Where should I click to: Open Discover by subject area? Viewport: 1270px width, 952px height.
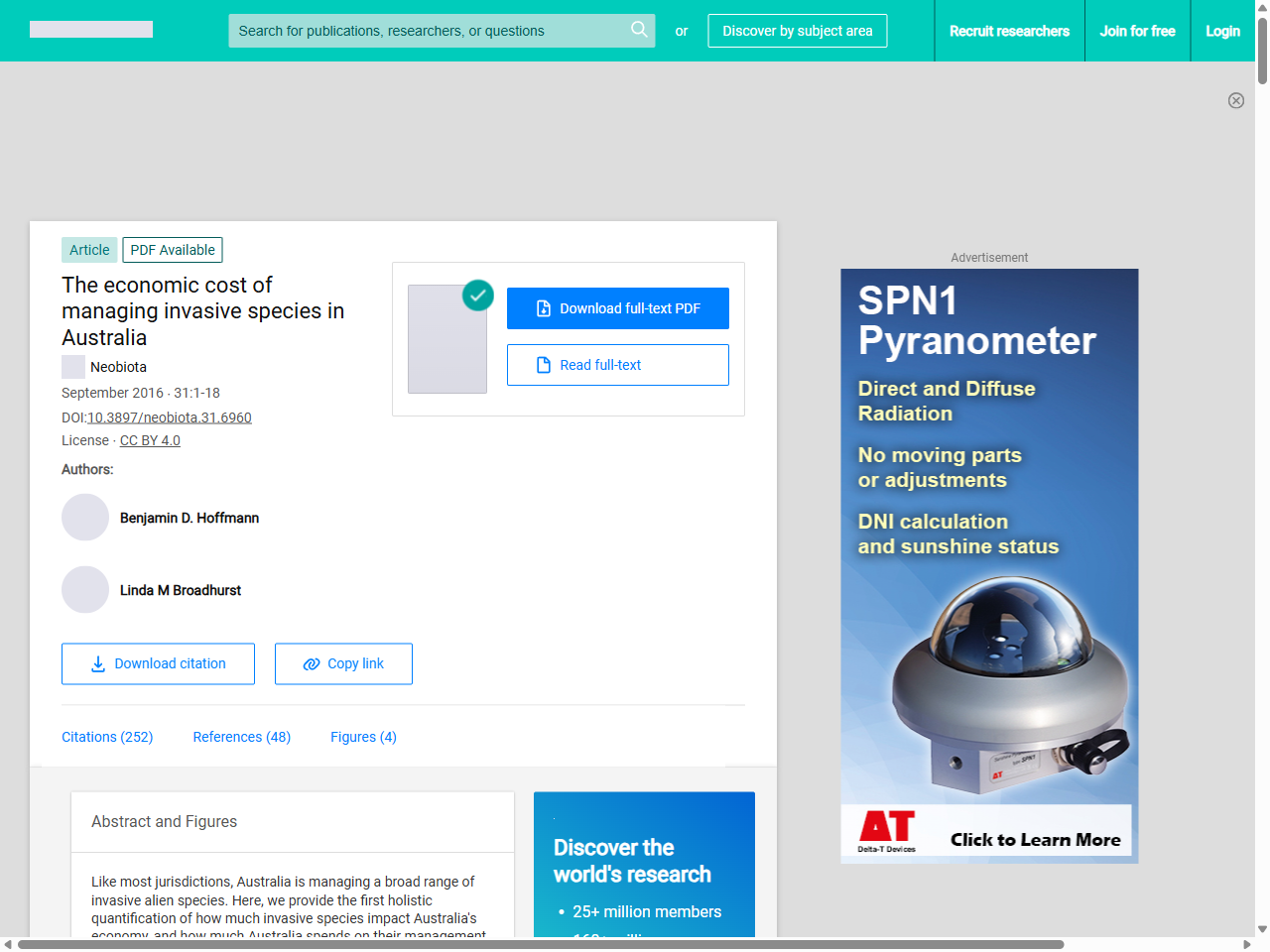[798, 31]
